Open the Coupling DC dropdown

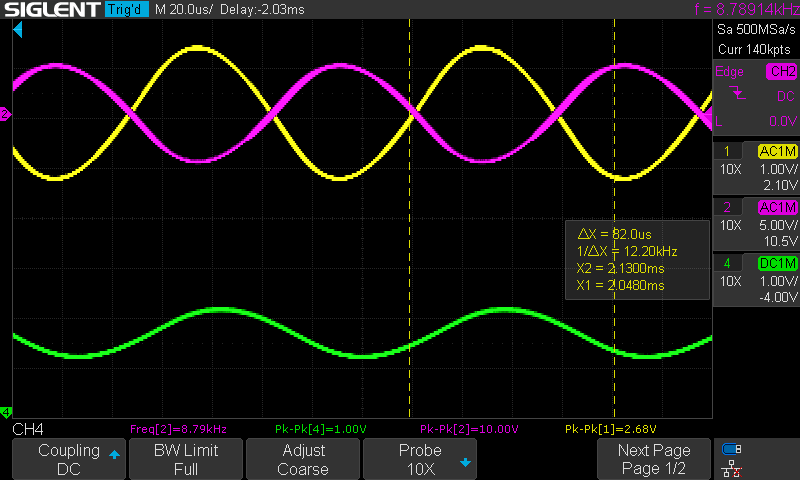point(68,460)
